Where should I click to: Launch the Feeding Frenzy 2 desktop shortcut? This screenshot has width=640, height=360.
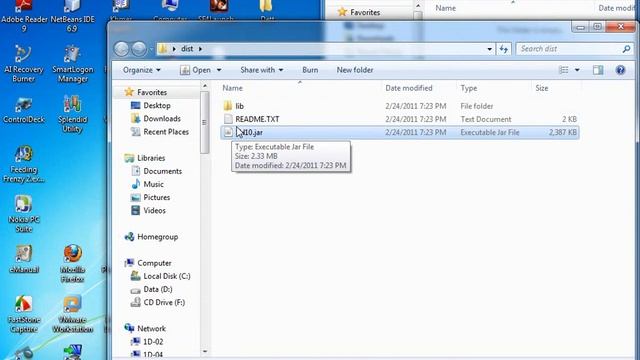pos(24,164)
